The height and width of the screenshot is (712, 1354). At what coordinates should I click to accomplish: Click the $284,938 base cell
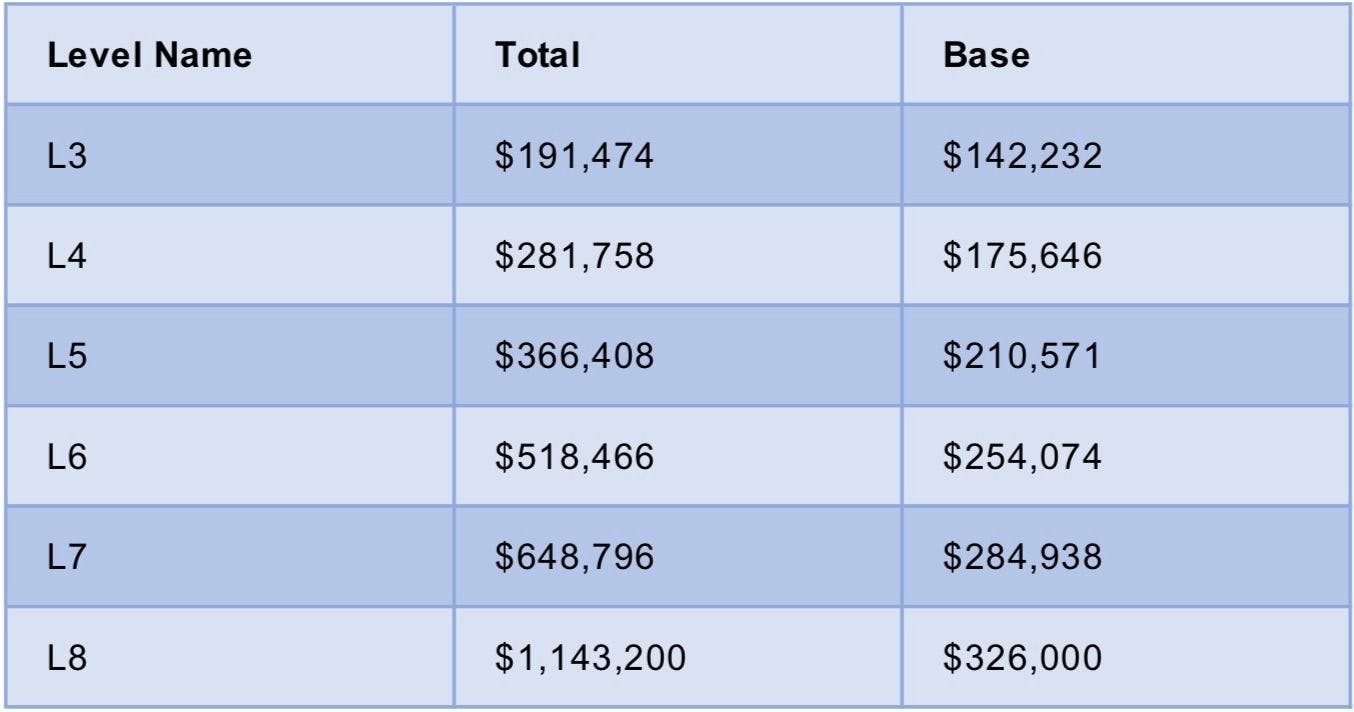coord(1022,557)
